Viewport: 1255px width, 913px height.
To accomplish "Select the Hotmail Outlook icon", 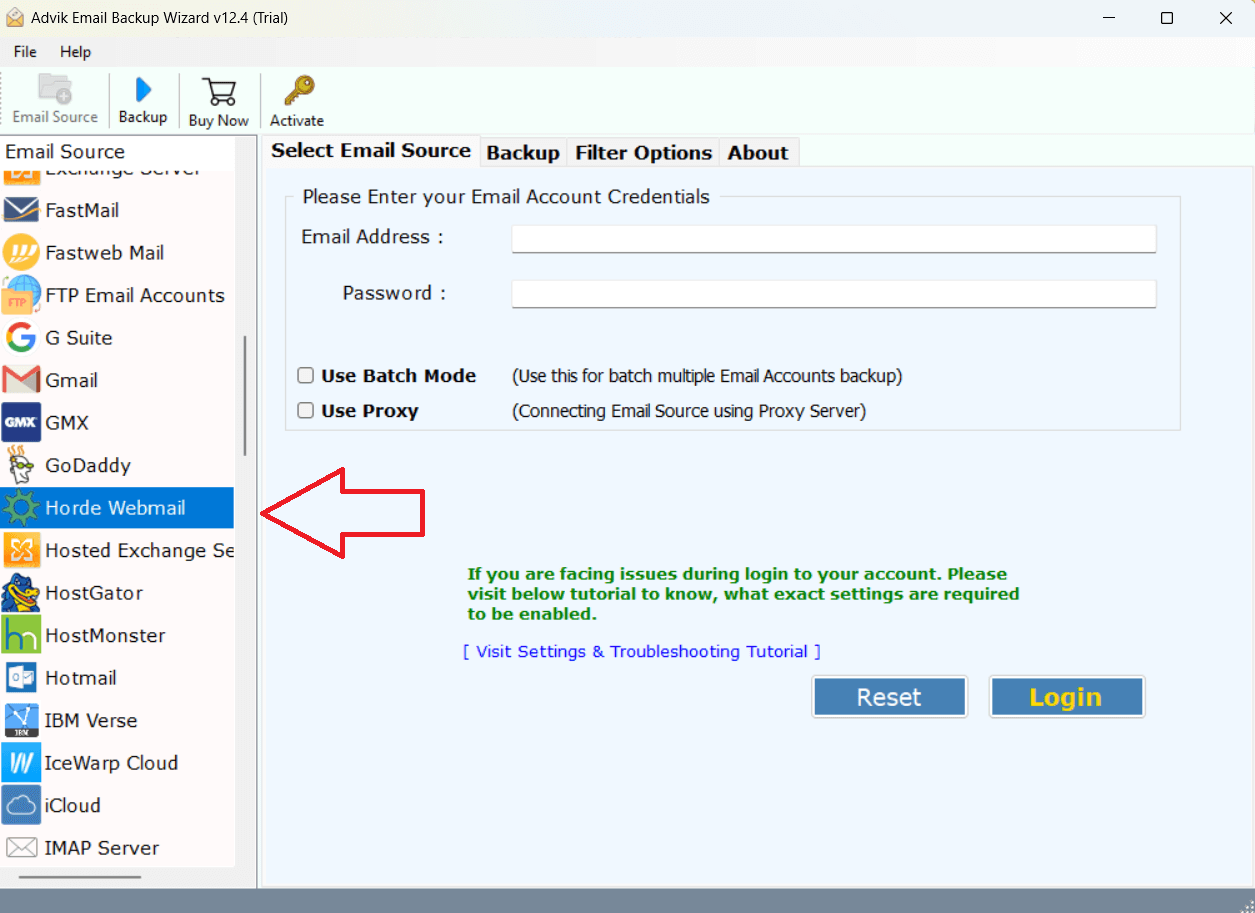I will (x=21, y=678).
